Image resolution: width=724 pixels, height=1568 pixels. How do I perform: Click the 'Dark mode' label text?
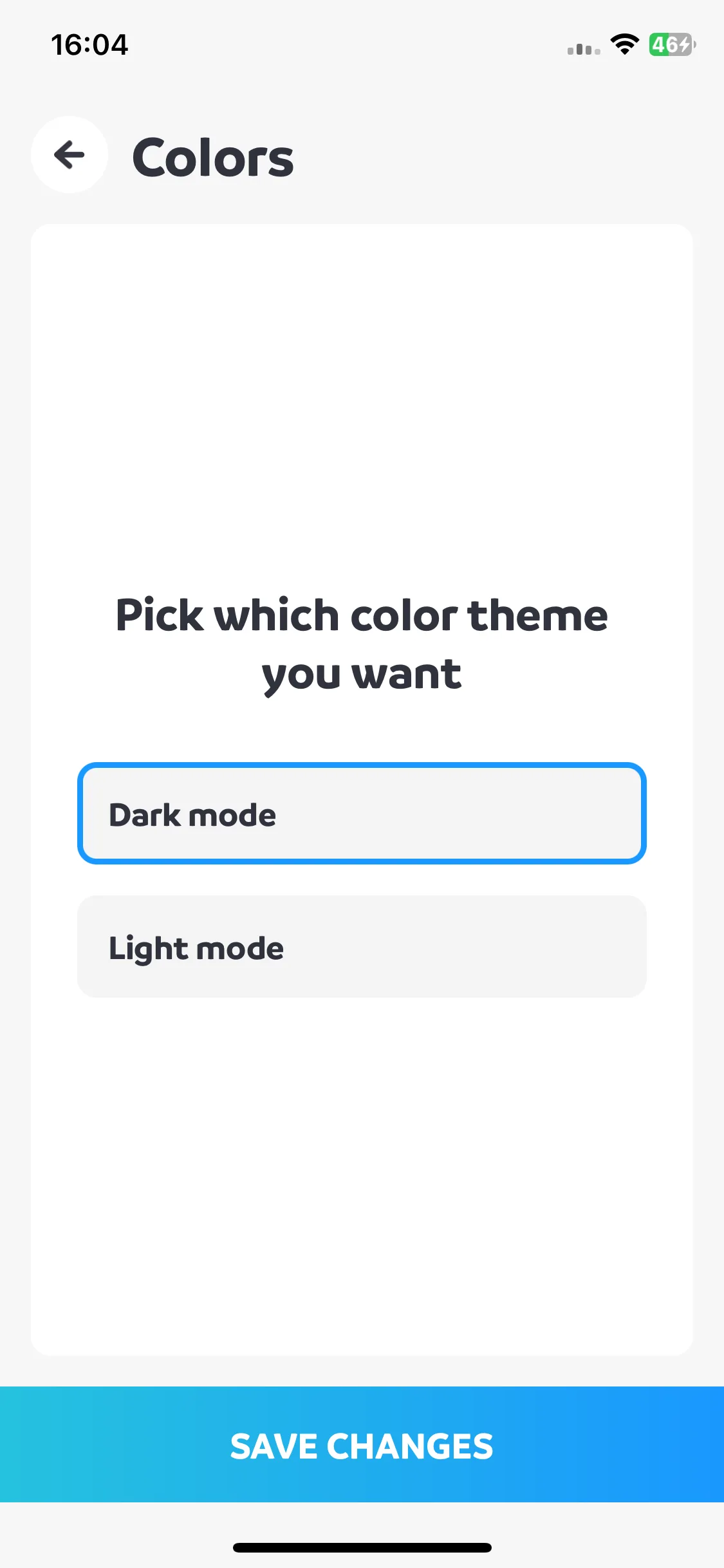(x=192, y=815)
